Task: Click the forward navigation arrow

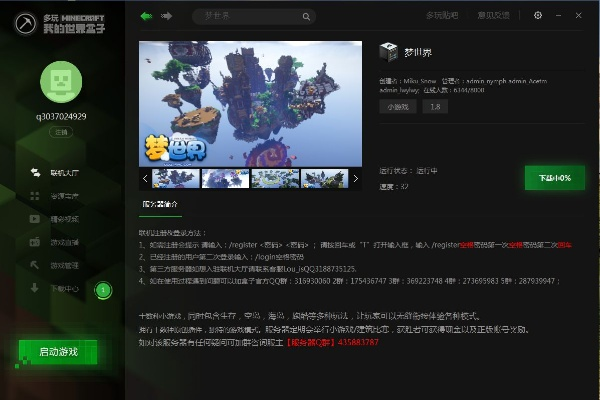Action: pos(166,16)
